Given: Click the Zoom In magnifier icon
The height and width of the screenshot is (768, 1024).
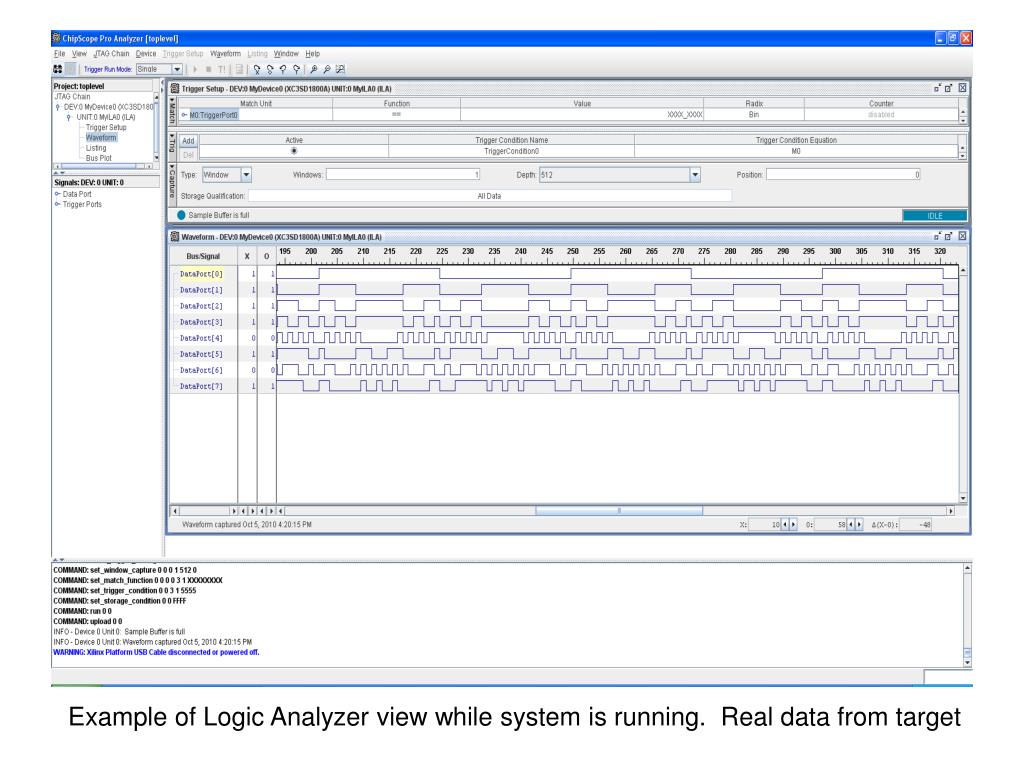Looking at the screenshot, I should point(313,69).
